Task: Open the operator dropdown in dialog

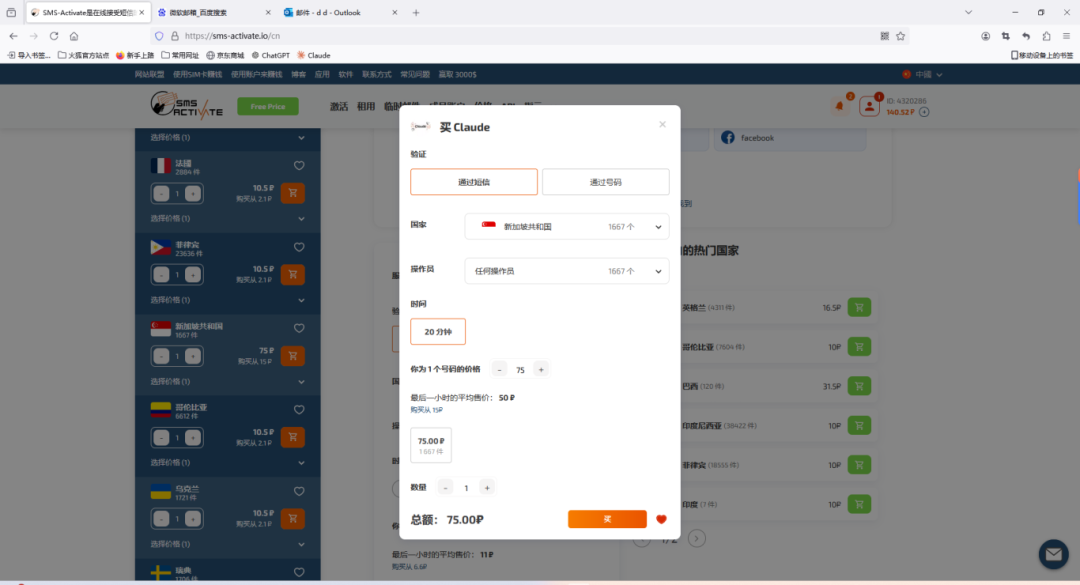Action: tap(567, 271)
